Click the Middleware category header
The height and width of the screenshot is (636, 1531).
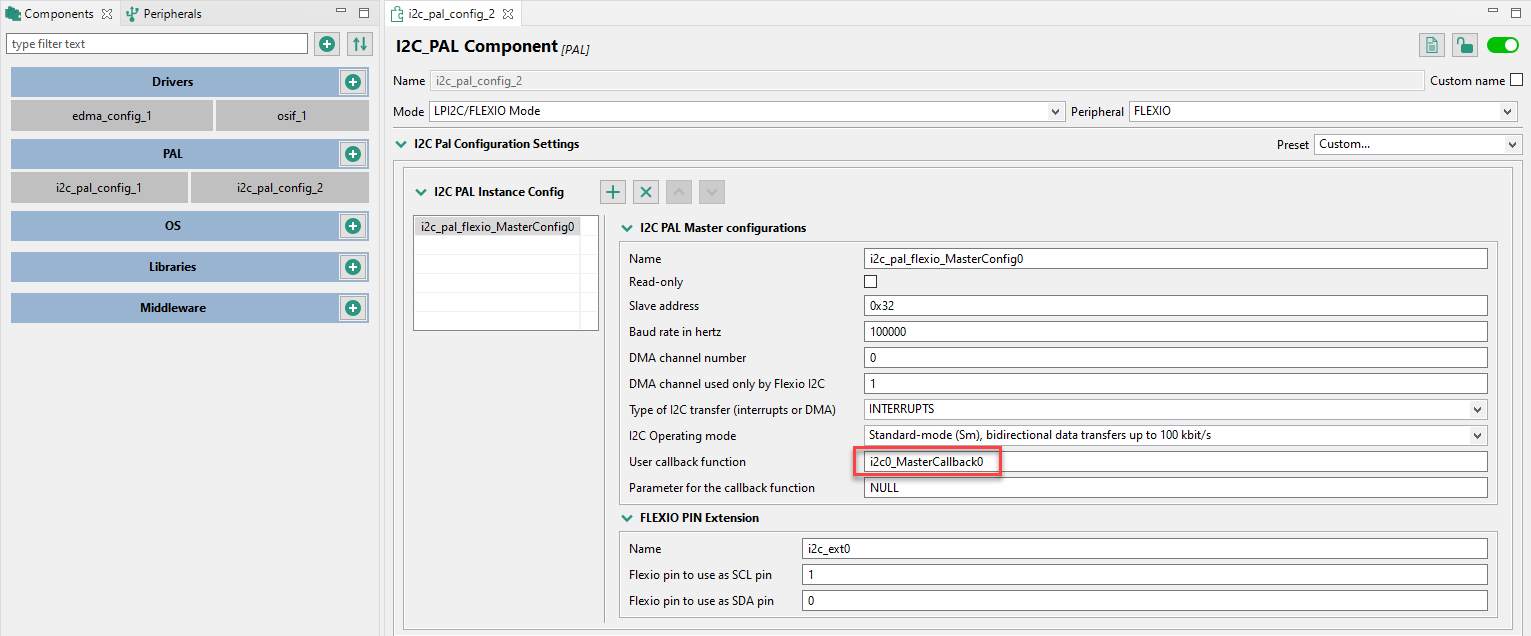[173, 308]
